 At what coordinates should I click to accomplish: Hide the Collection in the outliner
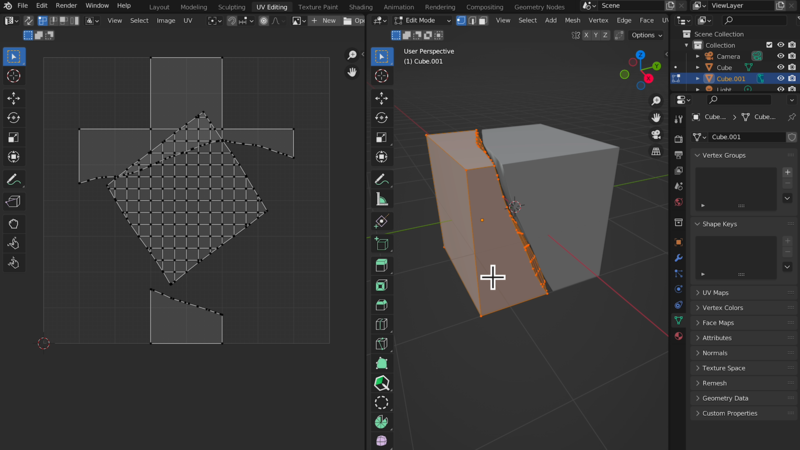[x=781, y=45]
